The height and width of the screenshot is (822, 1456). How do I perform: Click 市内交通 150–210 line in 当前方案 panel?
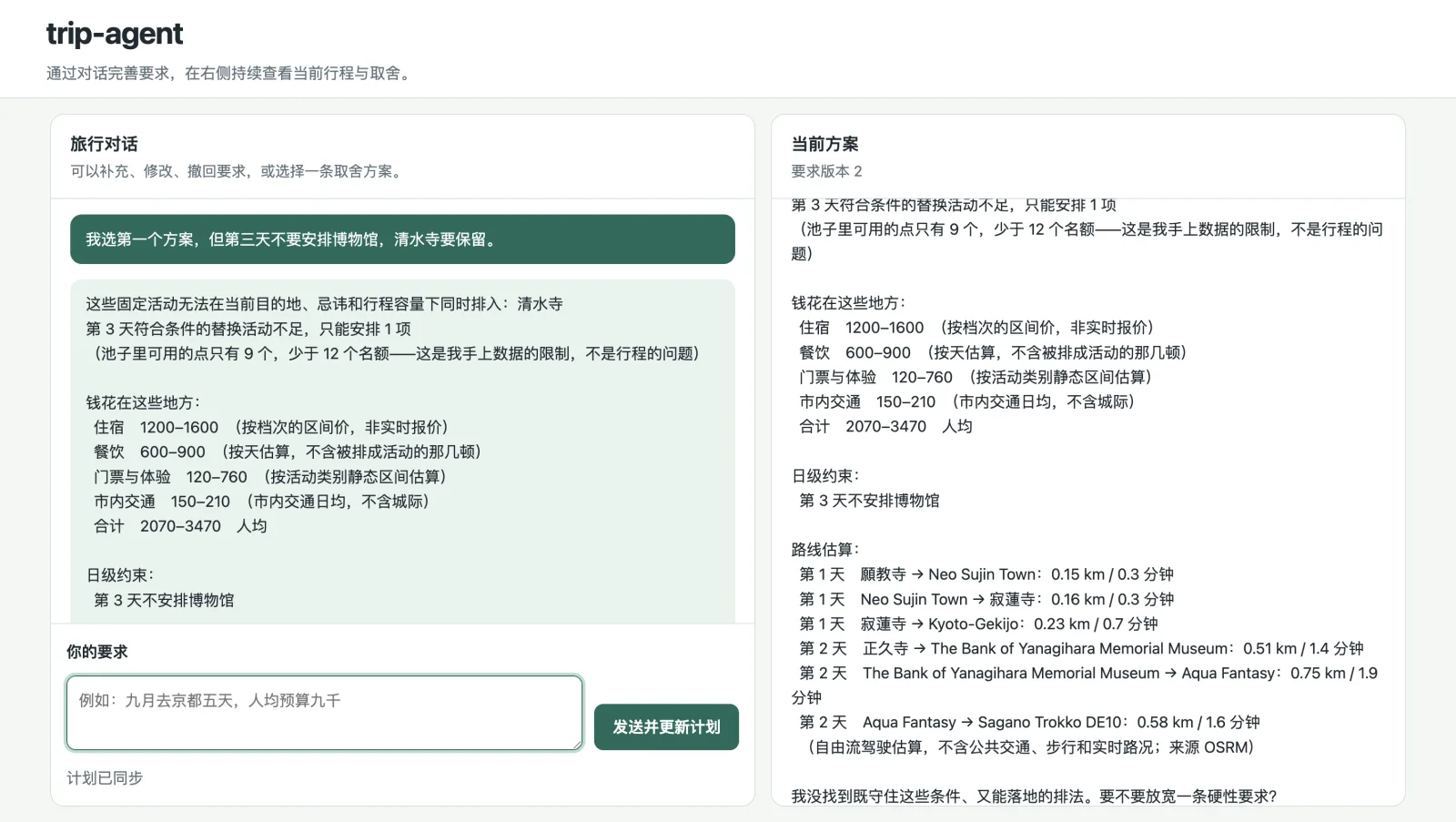coord(967,401)
